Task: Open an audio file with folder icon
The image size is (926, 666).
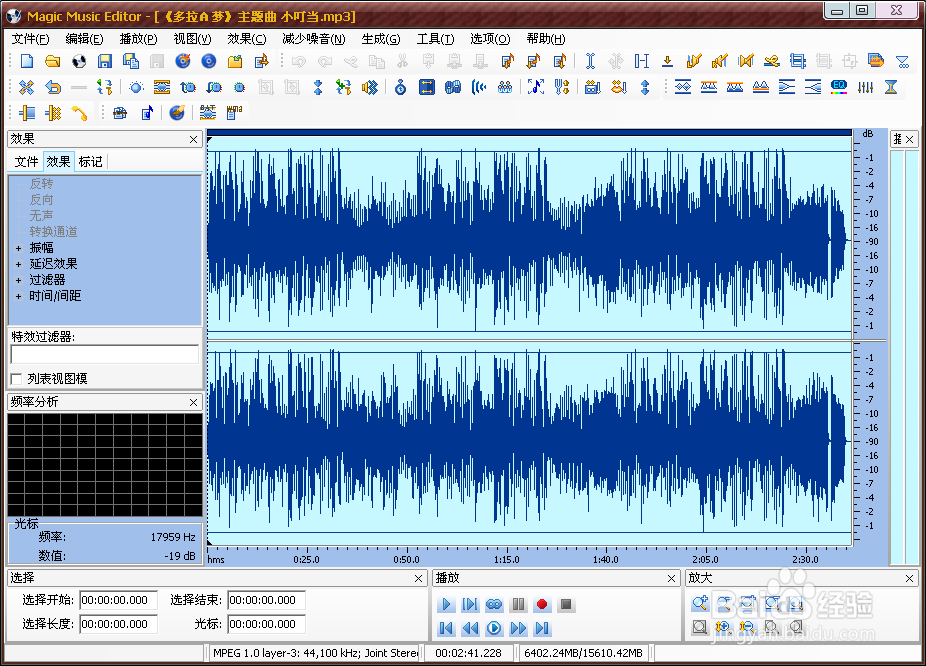Action: [x=53, y=61]
